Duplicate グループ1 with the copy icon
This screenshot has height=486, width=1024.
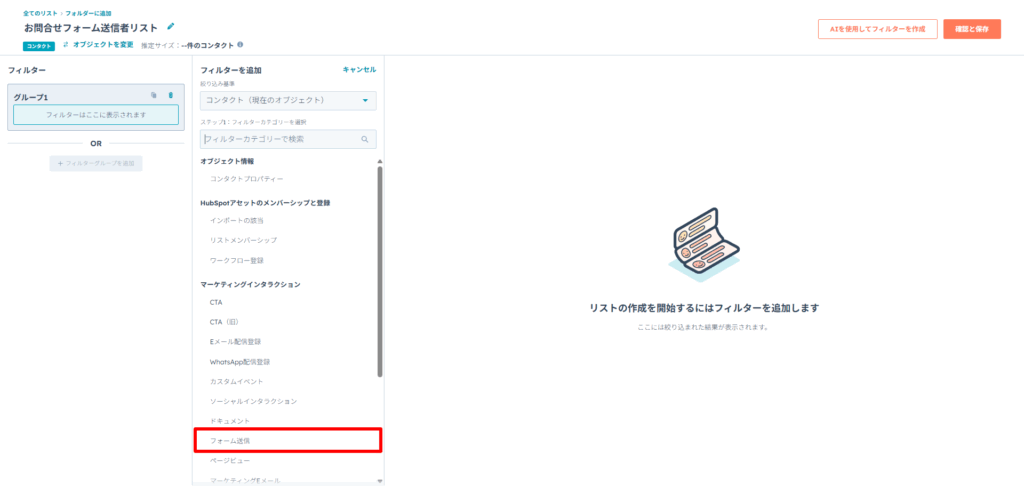pos(153,95)
